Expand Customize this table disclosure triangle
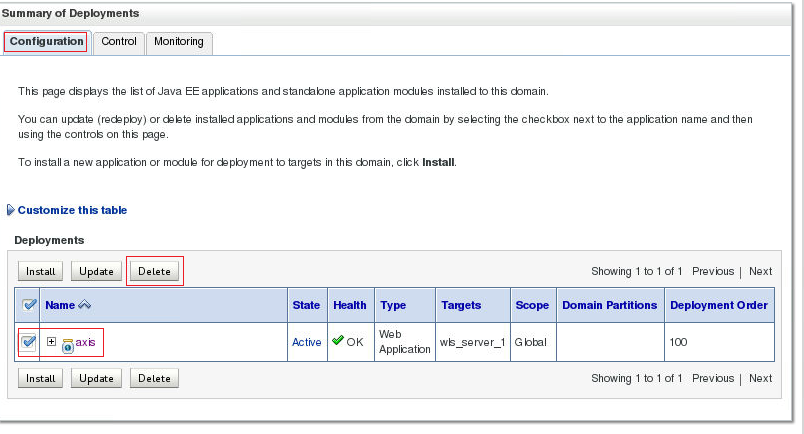 click(10, 210)
